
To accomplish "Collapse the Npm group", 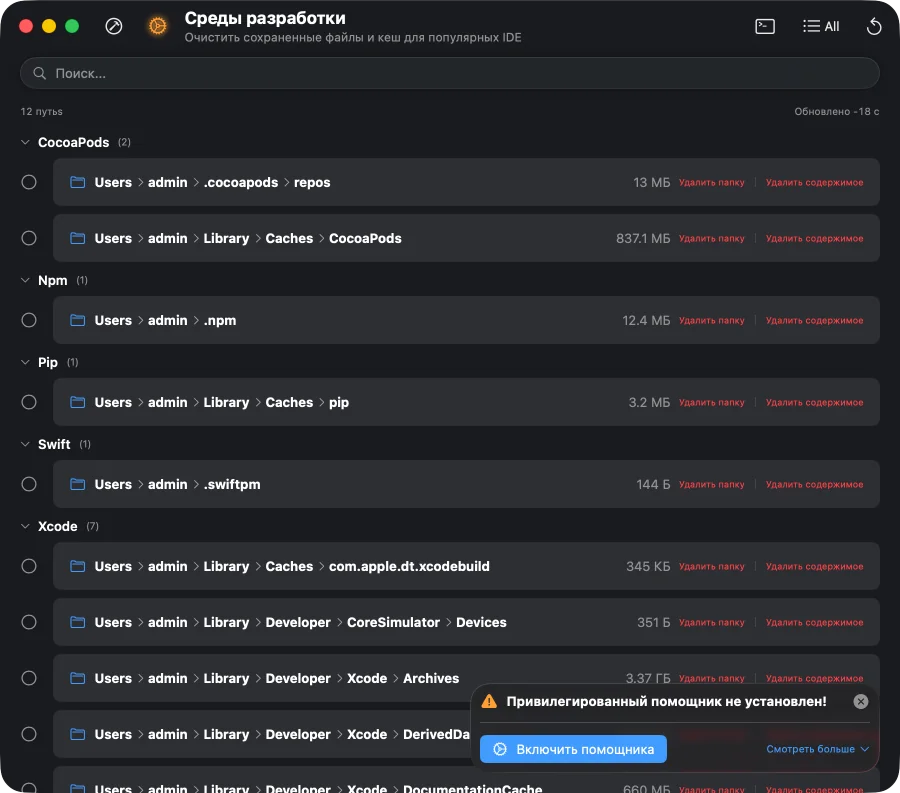I will pyautogui.click(x=25, y=281).
